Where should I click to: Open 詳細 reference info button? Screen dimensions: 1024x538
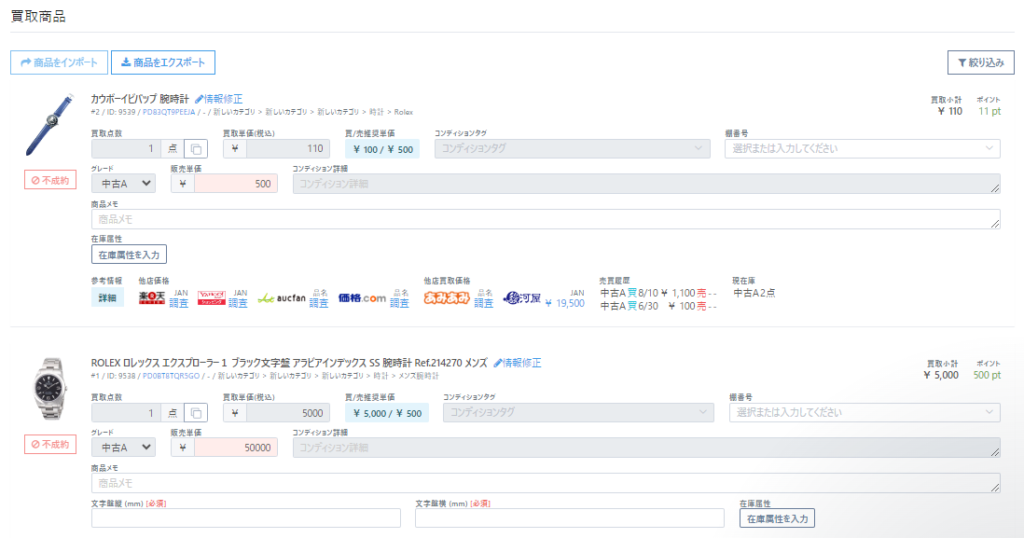click(107, 298)
